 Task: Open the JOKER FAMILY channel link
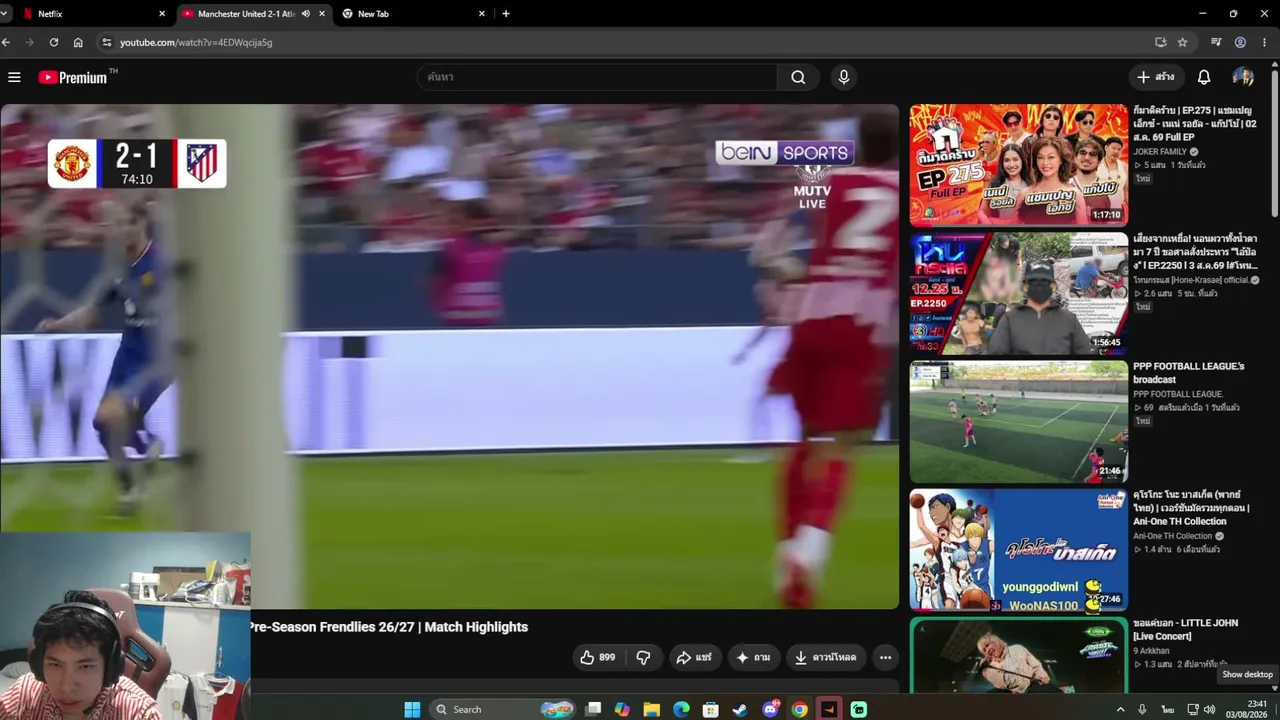[1160, 152]
